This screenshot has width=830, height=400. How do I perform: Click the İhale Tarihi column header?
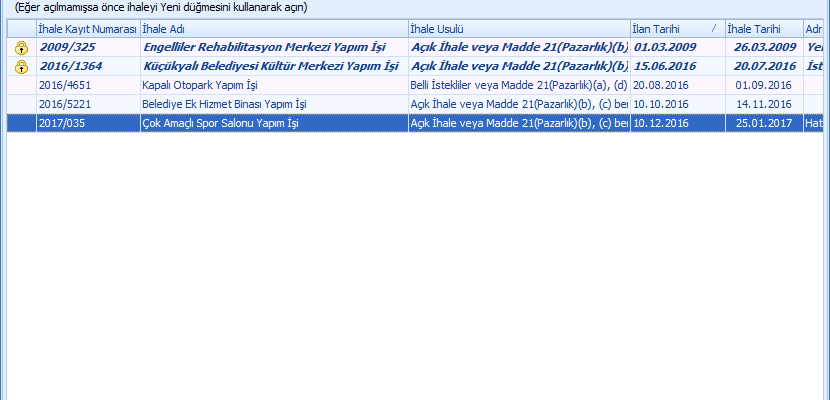pos(762,28)
